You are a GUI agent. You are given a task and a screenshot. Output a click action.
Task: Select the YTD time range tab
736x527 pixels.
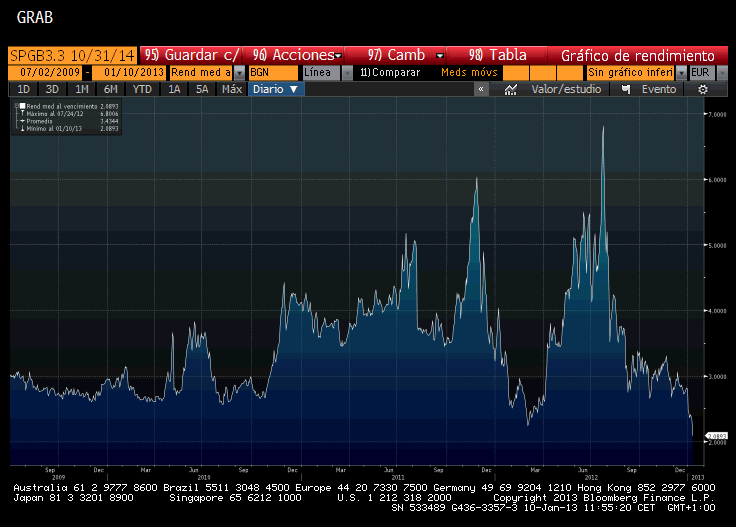[x=142, y=89]
